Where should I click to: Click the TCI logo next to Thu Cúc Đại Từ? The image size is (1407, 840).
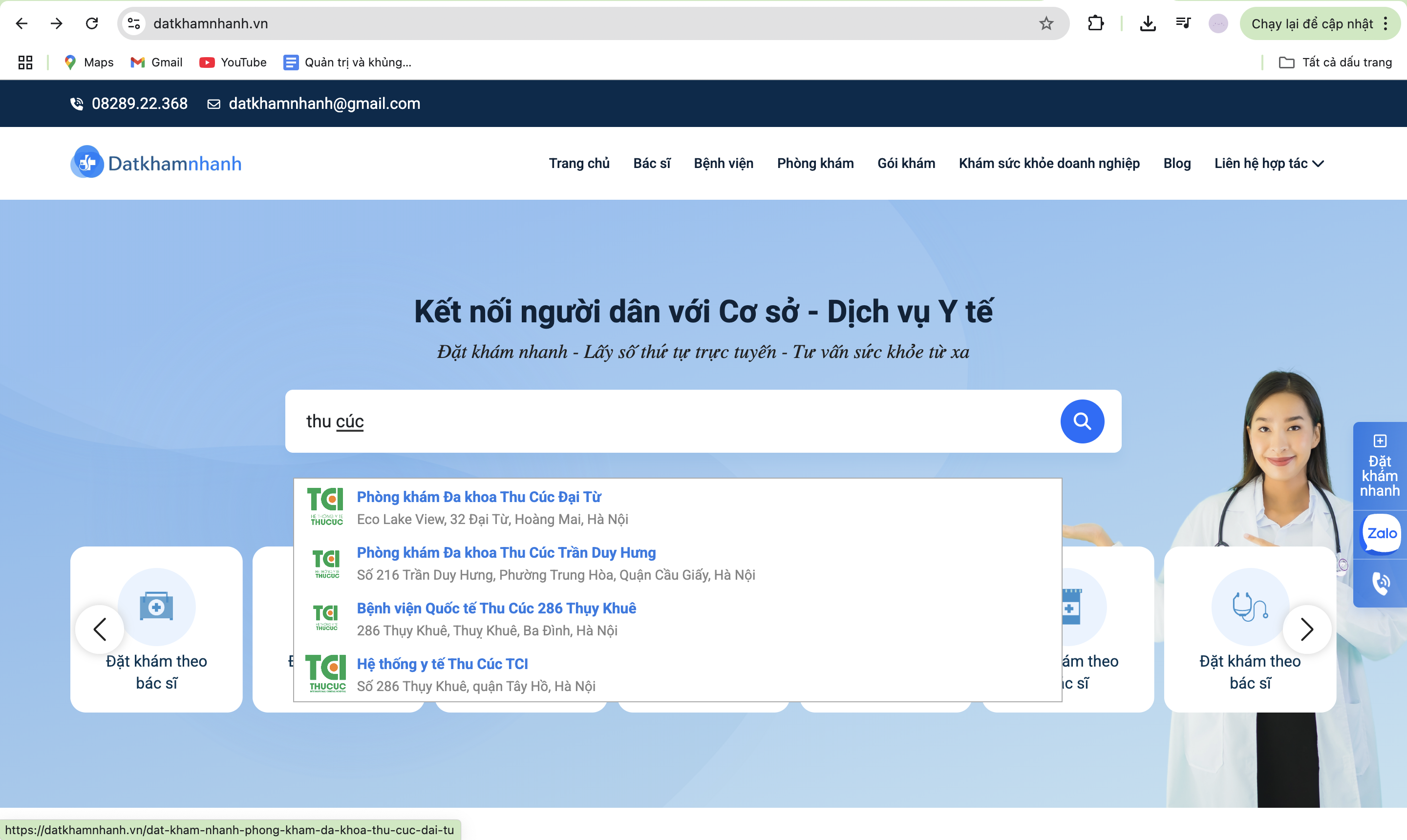tap(326, 505)
